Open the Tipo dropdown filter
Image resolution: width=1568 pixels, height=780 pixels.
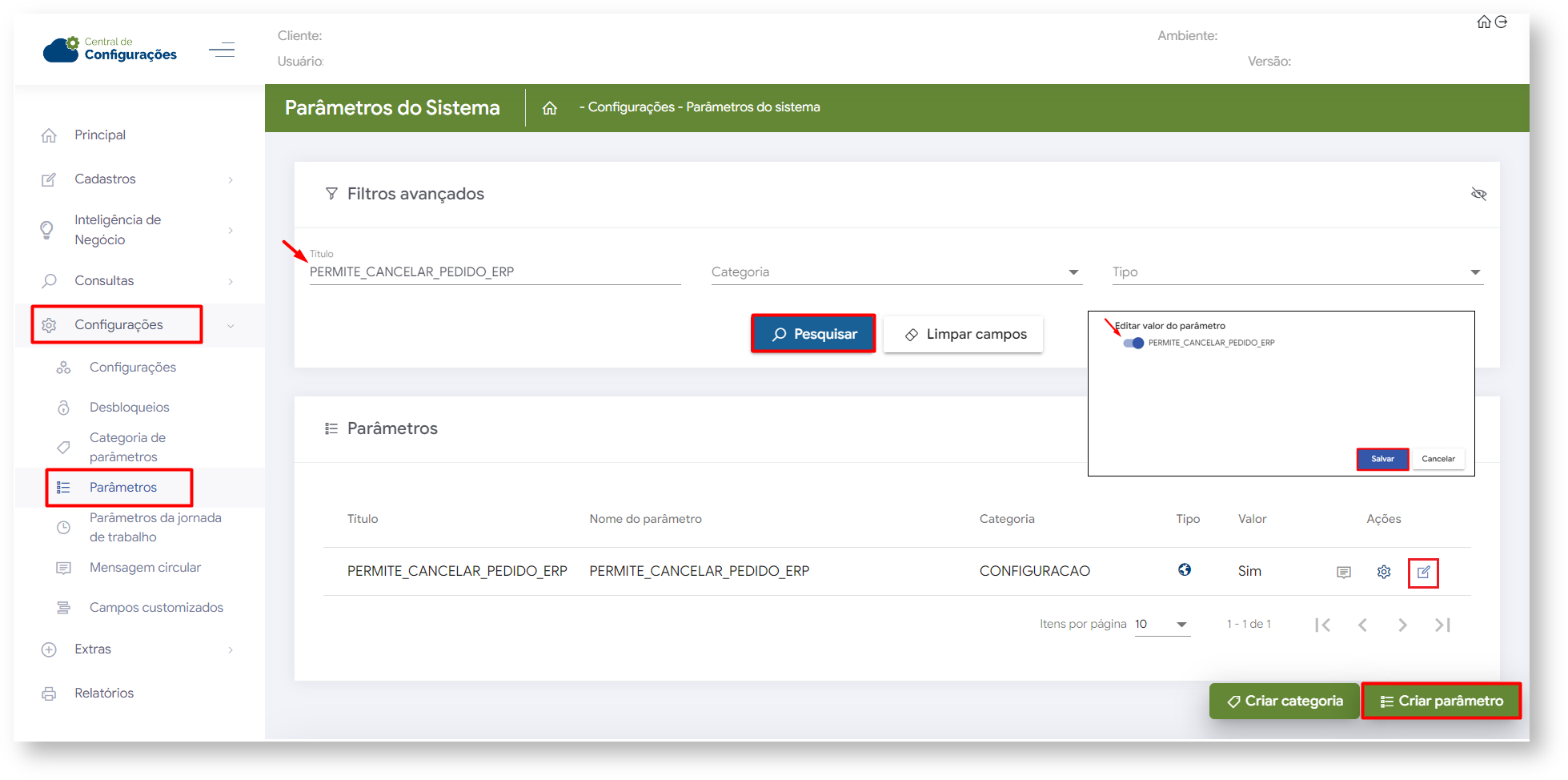pyautogui.click(x=1297, y=272)
